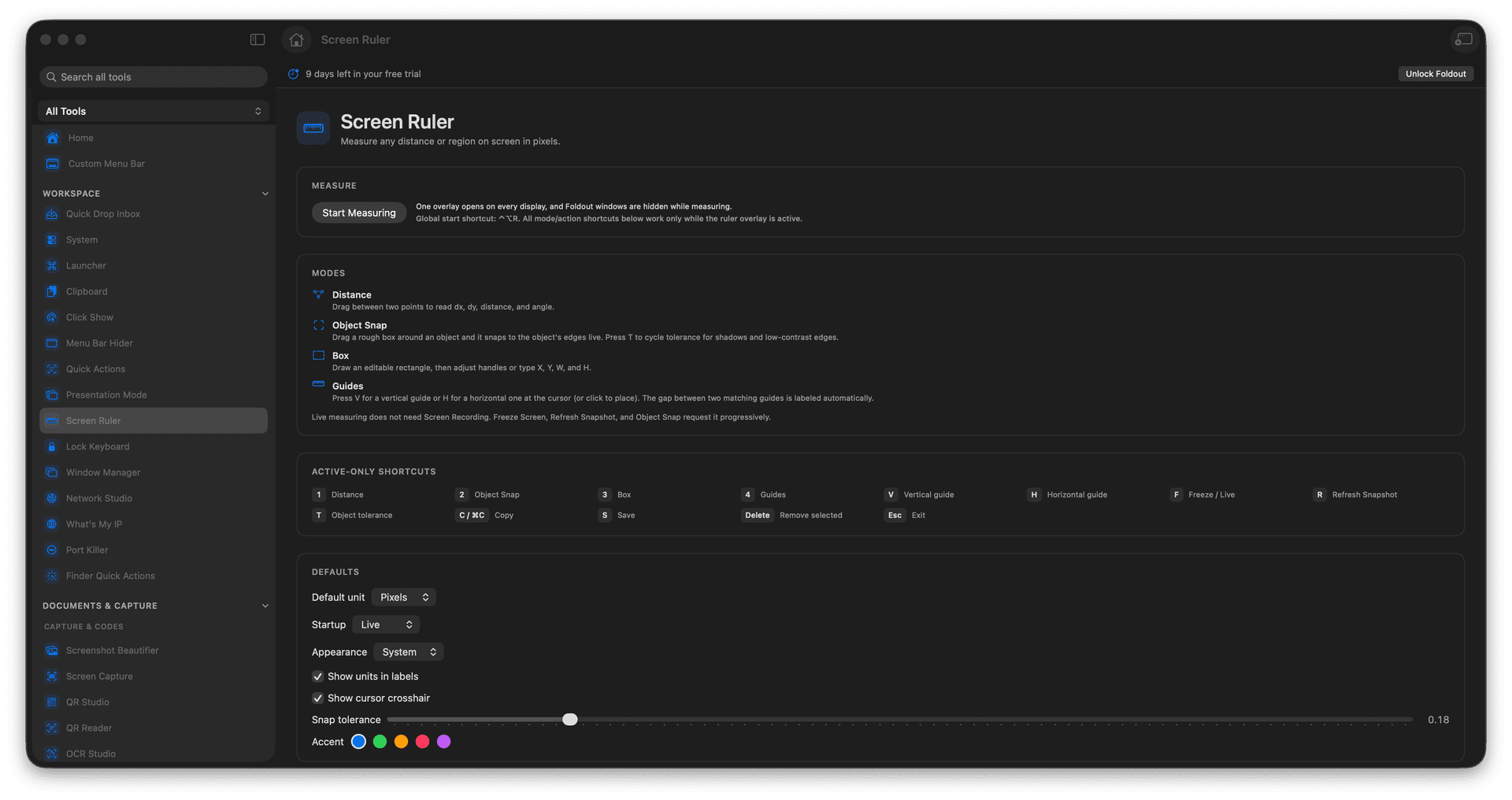The height and width of the screenshot is (800, 1512).
Task: Click the top-right window display icon
Action: 1463,39
